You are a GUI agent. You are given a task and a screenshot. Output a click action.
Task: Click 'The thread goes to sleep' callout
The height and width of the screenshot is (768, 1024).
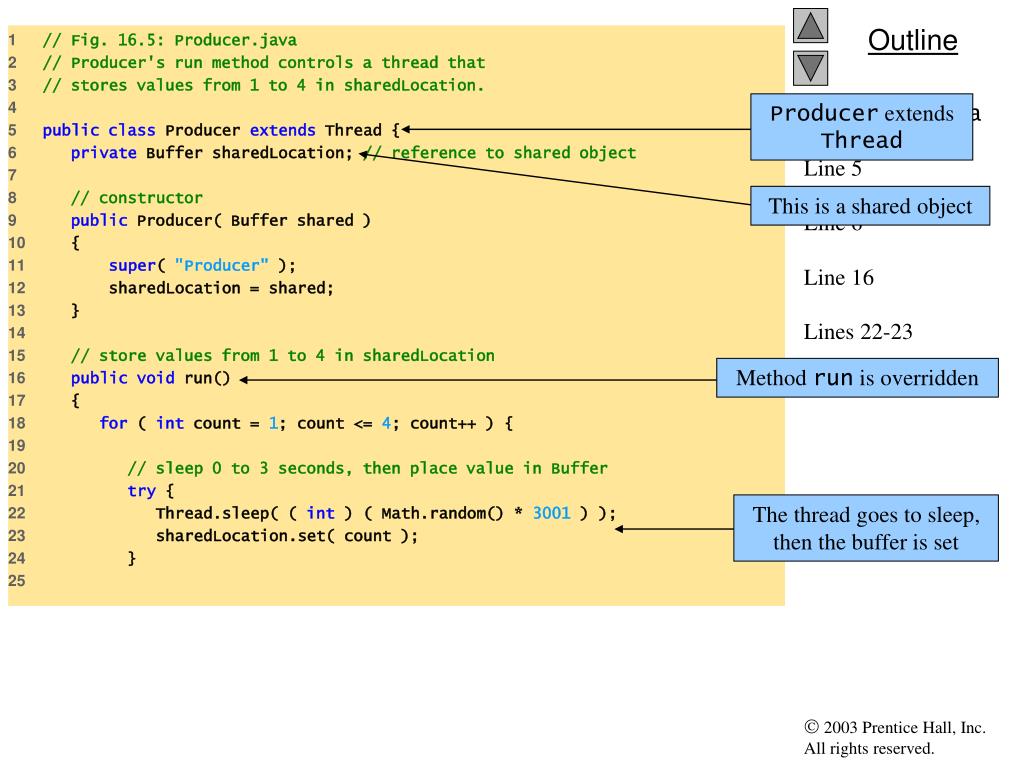(865, 528)
